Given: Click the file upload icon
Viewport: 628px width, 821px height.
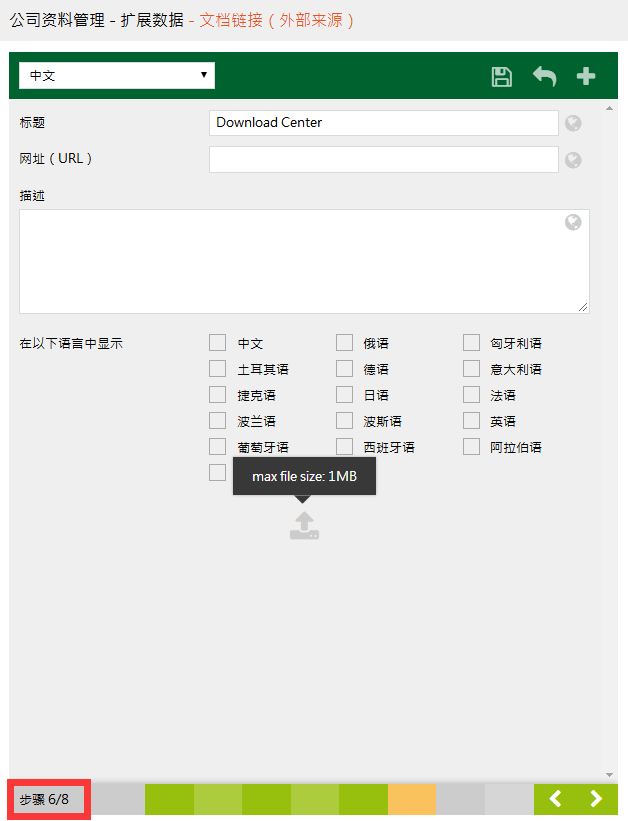Looking at the screenshot, I should coord(304,525).
